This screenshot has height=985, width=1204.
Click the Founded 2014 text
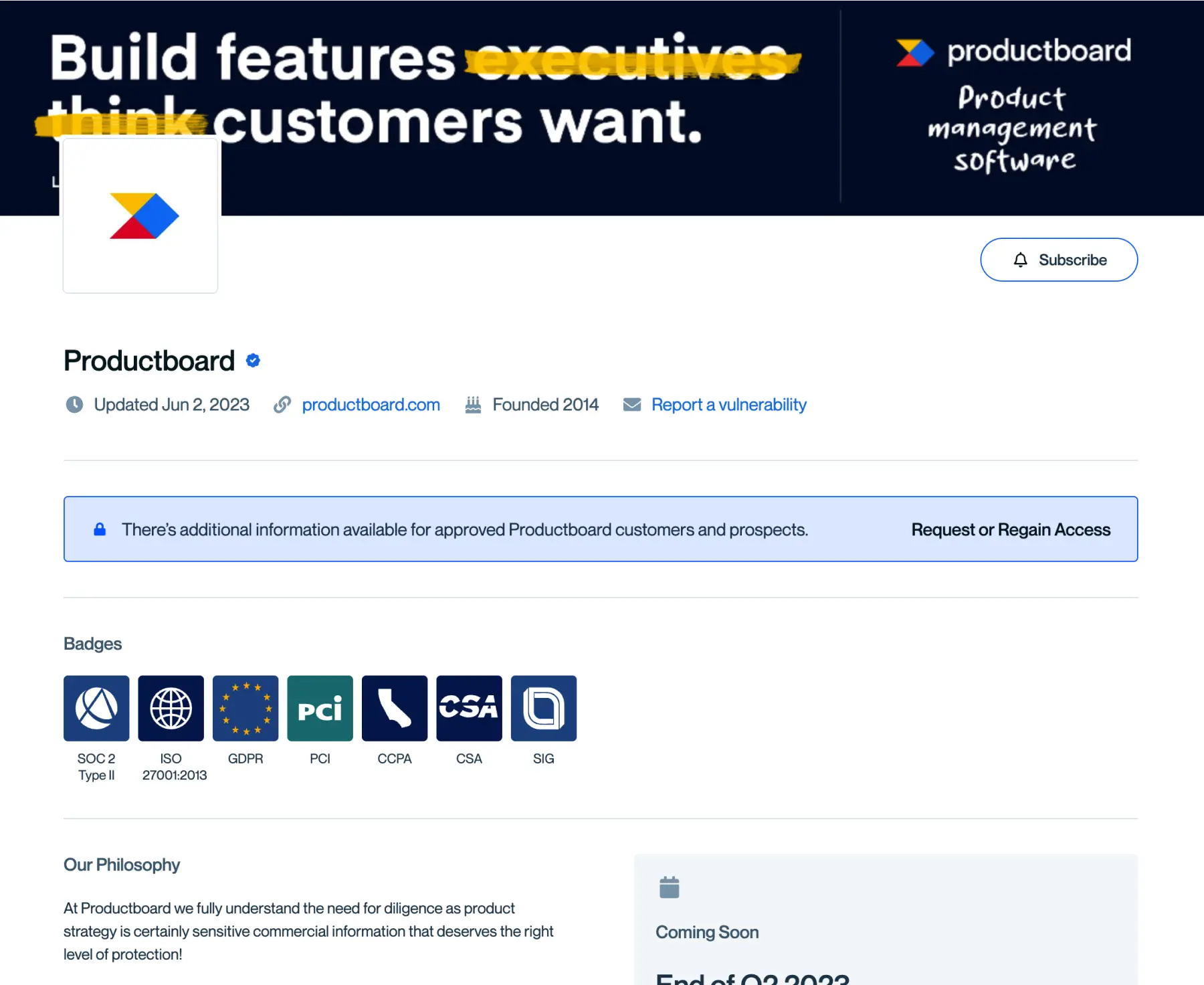pos(546,405)
